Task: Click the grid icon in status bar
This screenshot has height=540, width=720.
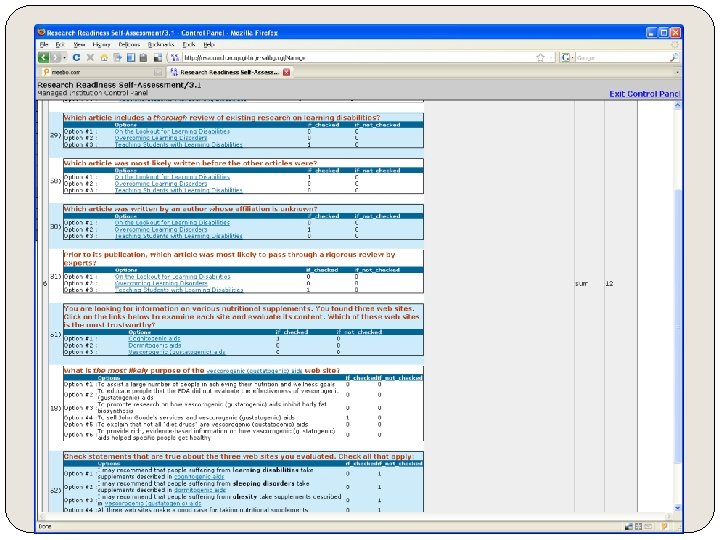Action: click(x=638, y=526)
